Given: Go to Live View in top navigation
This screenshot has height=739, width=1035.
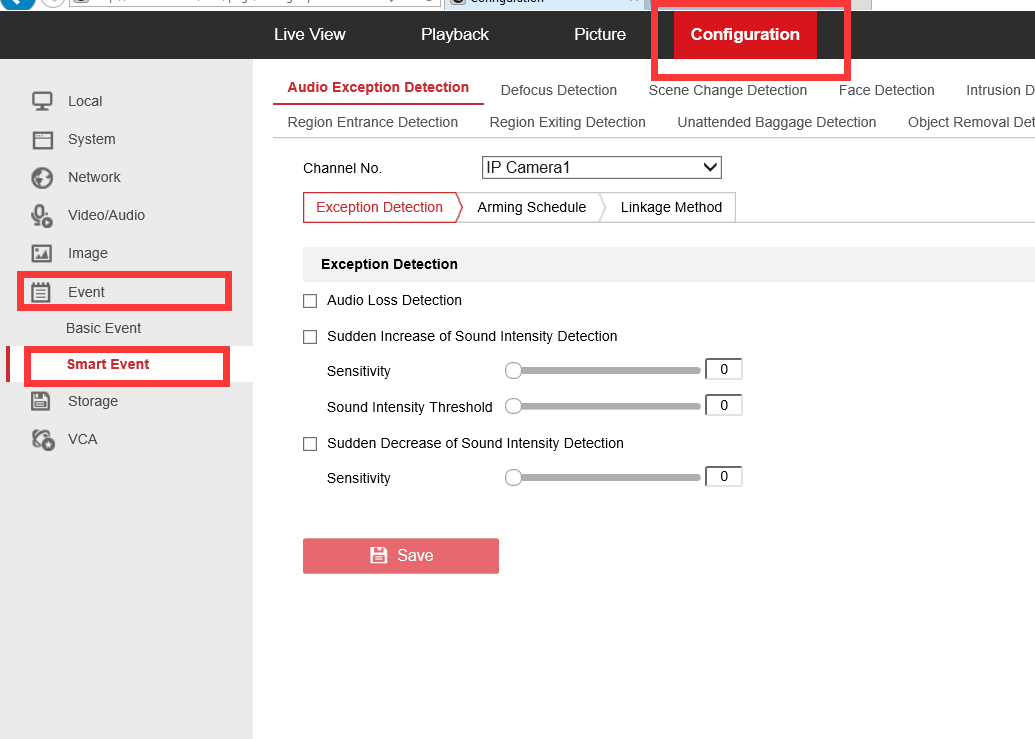Looking at the screenshot, I should pyautogui.click(x=309, y=34).
